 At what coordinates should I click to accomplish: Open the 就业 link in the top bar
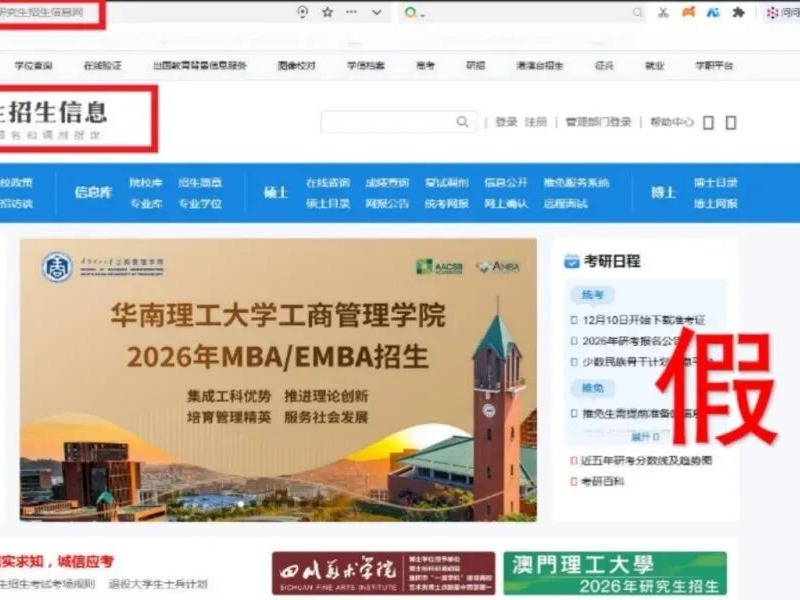[x=655, y=65]
